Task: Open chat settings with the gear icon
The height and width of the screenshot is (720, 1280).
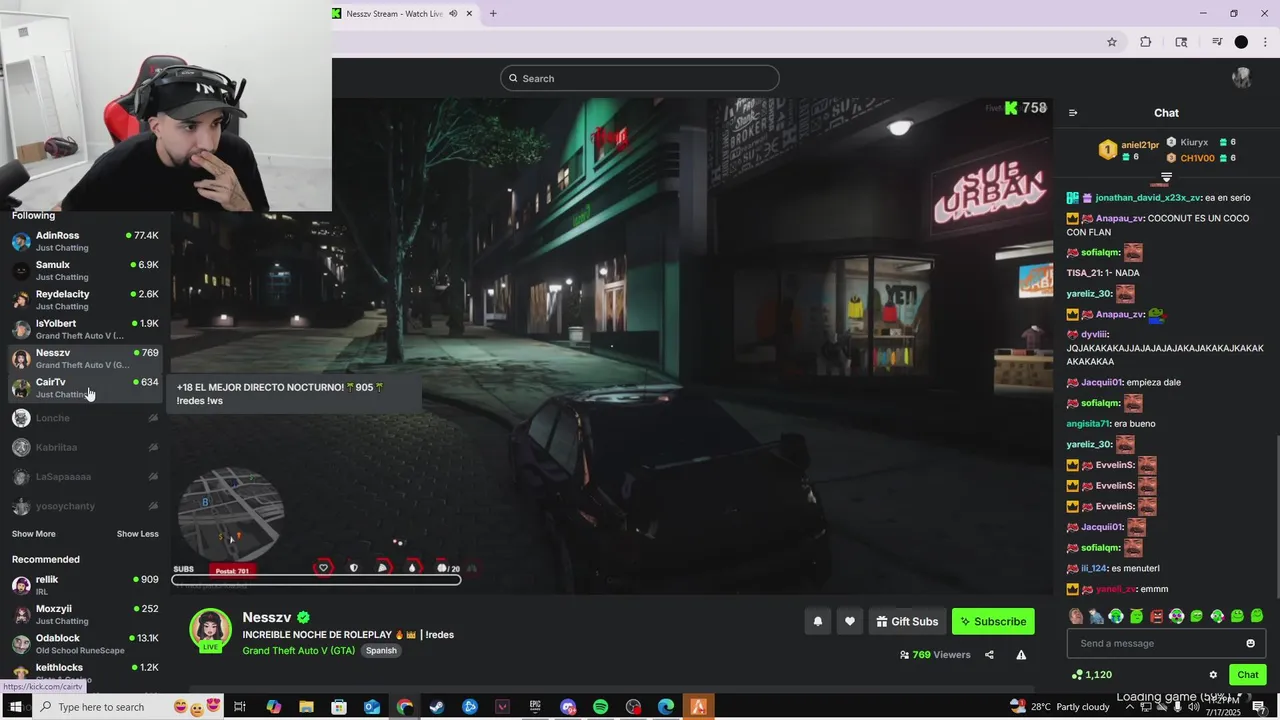Action: point(1213,675)
